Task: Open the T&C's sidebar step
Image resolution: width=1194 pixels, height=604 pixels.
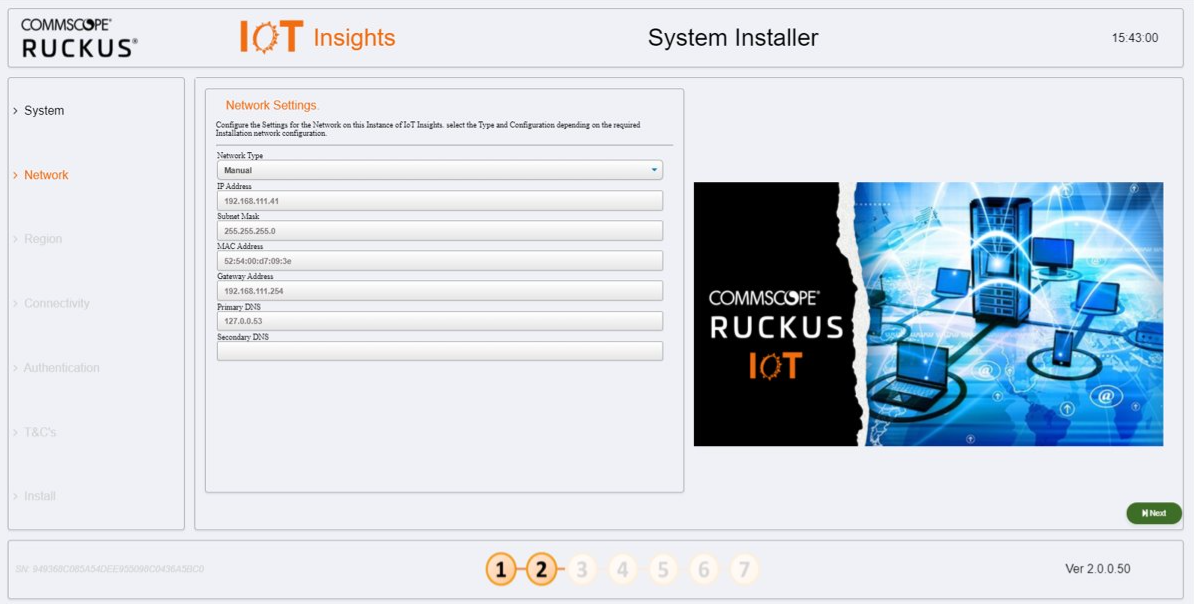Action: click(x=40, y=432)
